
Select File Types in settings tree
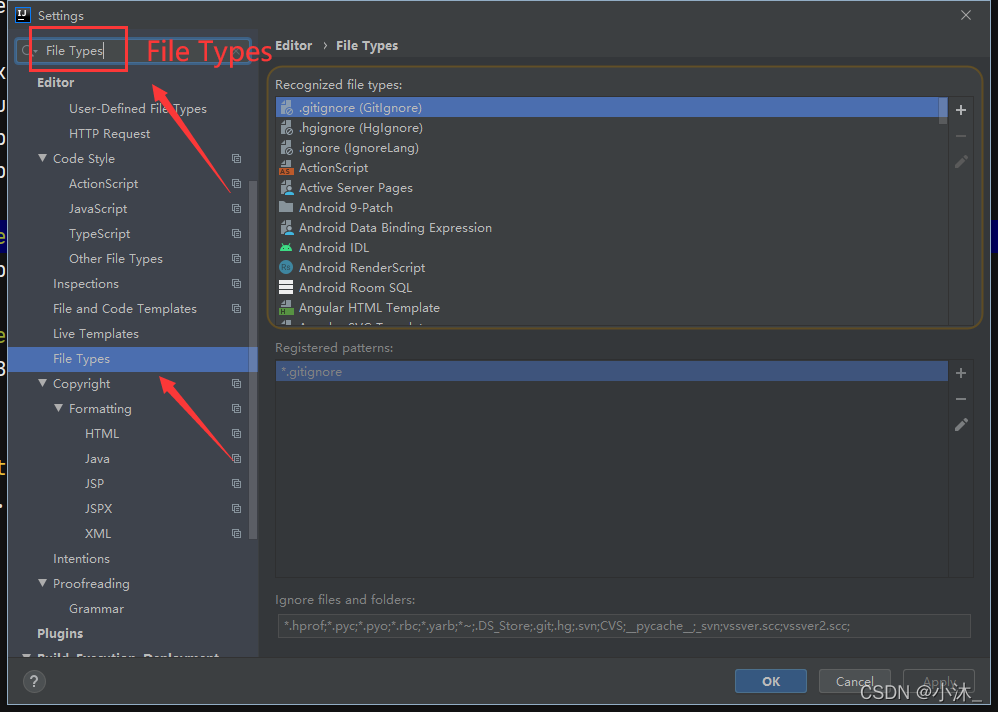tap(132, 359)
